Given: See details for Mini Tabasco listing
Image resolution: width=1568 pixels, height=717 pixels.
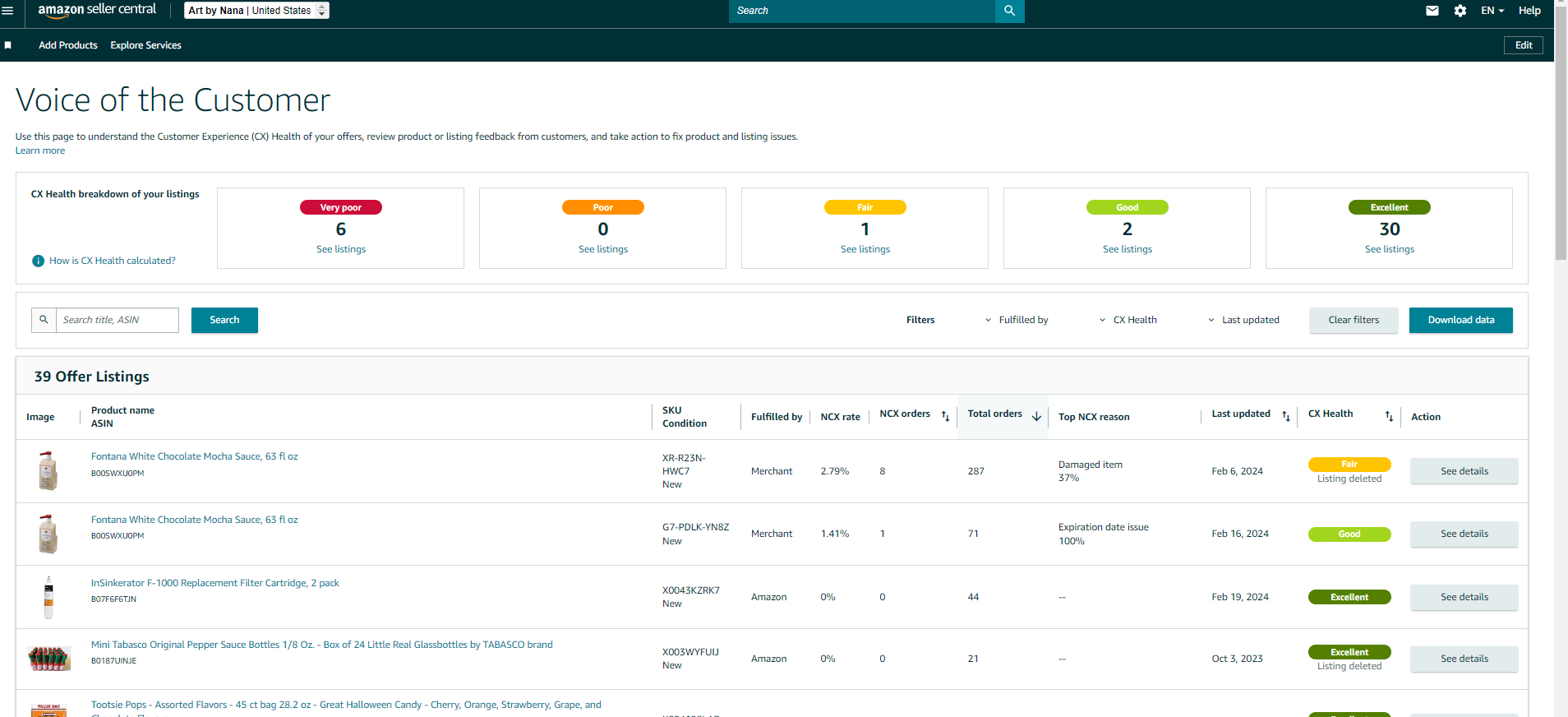Looking at the screenshot, I should pos(1464,659).
